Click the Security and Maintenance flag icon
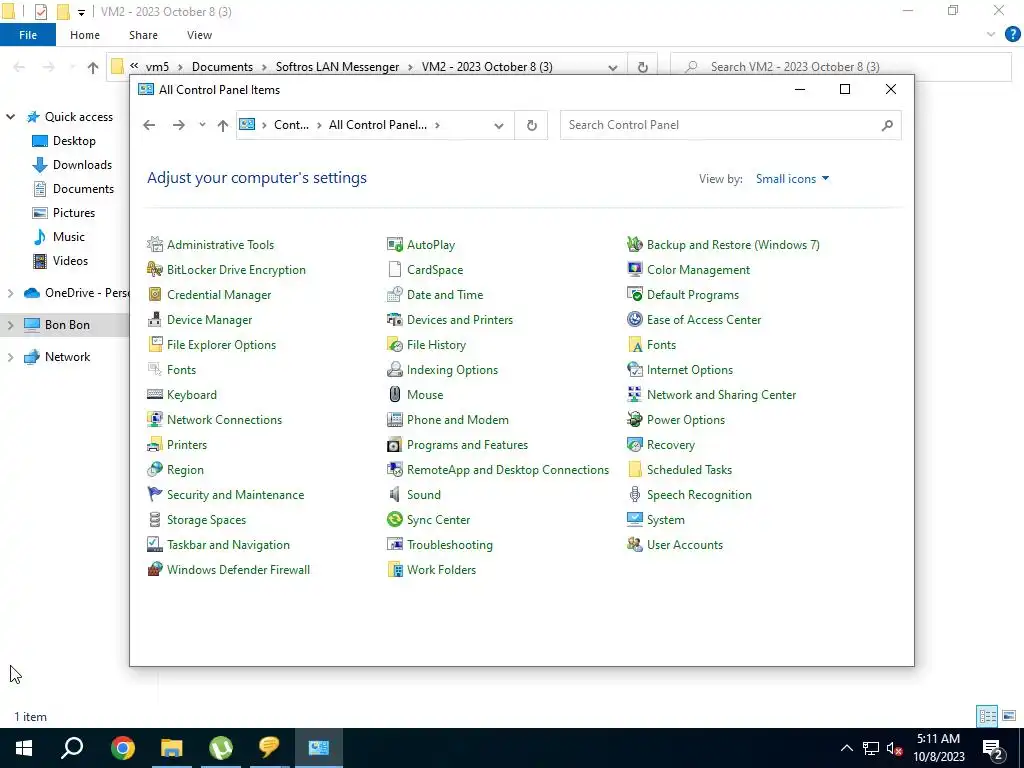The height and width of the screenshot is (768, 1024). click(x=155, y=494)
